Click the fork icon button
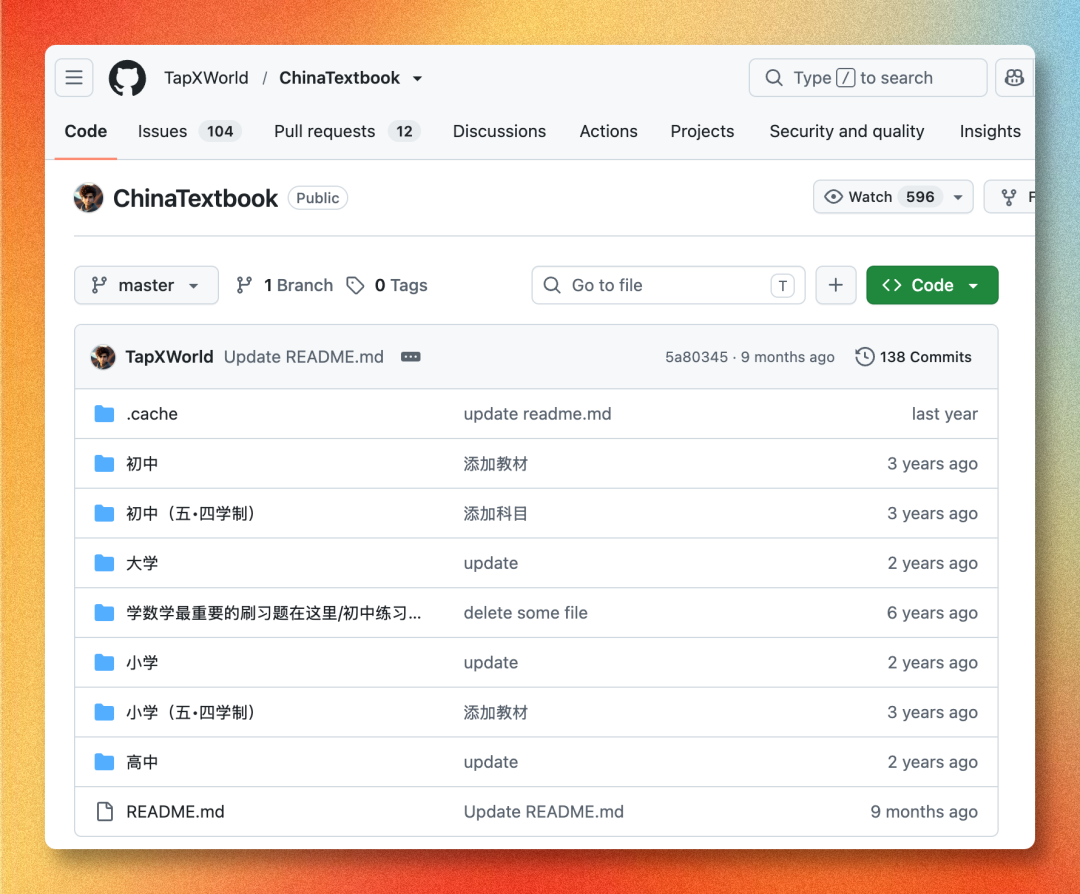The width and height of the screenshot is (1080, 894). (1010, 197)
